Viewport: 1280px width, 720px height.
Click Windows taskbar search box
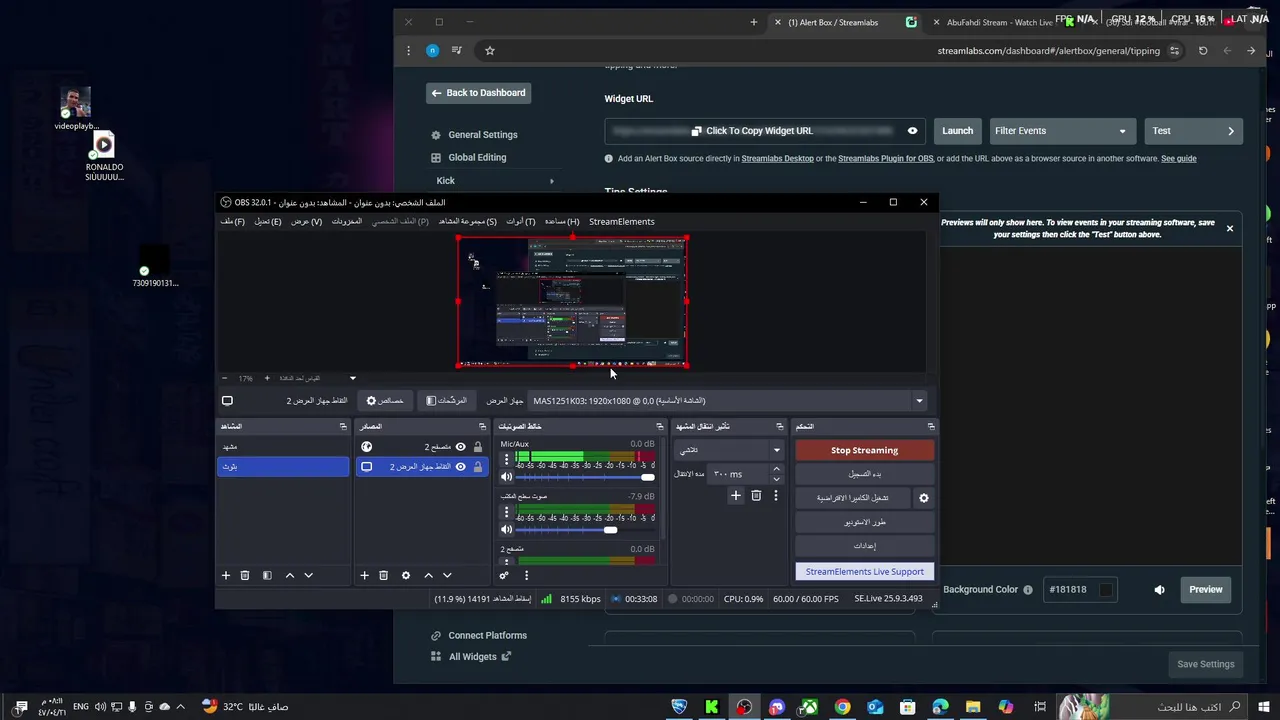(1181, 707)
